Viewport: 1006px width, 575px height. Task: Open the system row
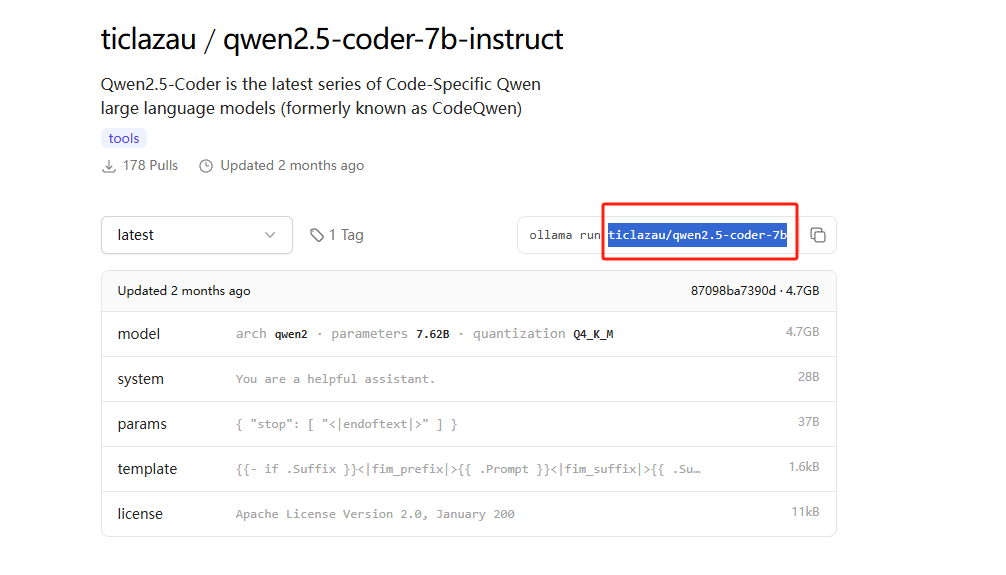click(x=468, y=379)
